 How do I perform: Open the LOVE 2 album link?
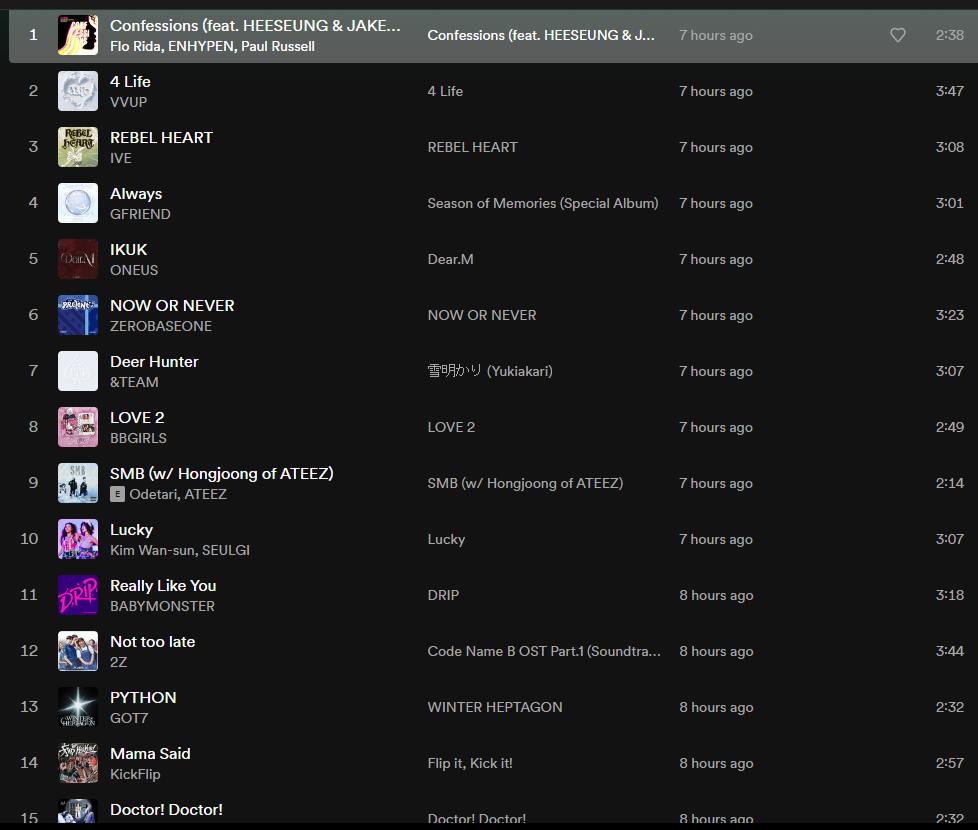click(x=452, y=428)
